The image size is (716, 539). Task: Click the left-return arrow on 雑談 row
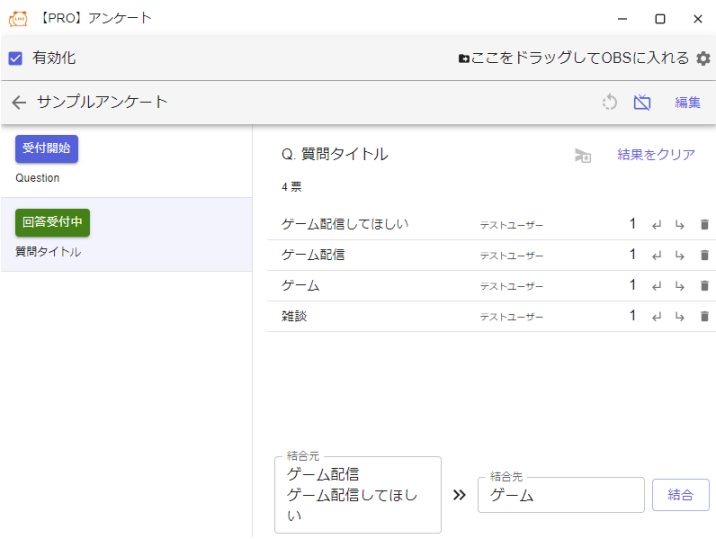(x=657, y=317)
